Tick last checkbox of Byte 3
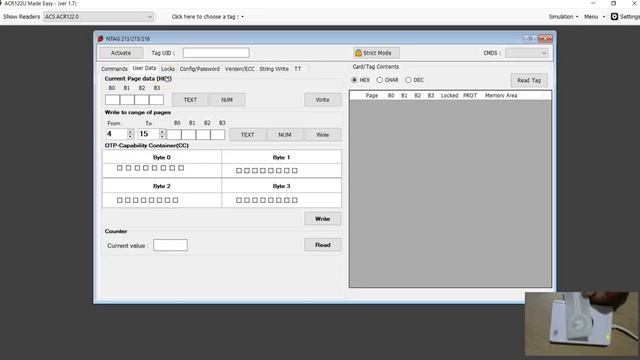 coord(295,200)
